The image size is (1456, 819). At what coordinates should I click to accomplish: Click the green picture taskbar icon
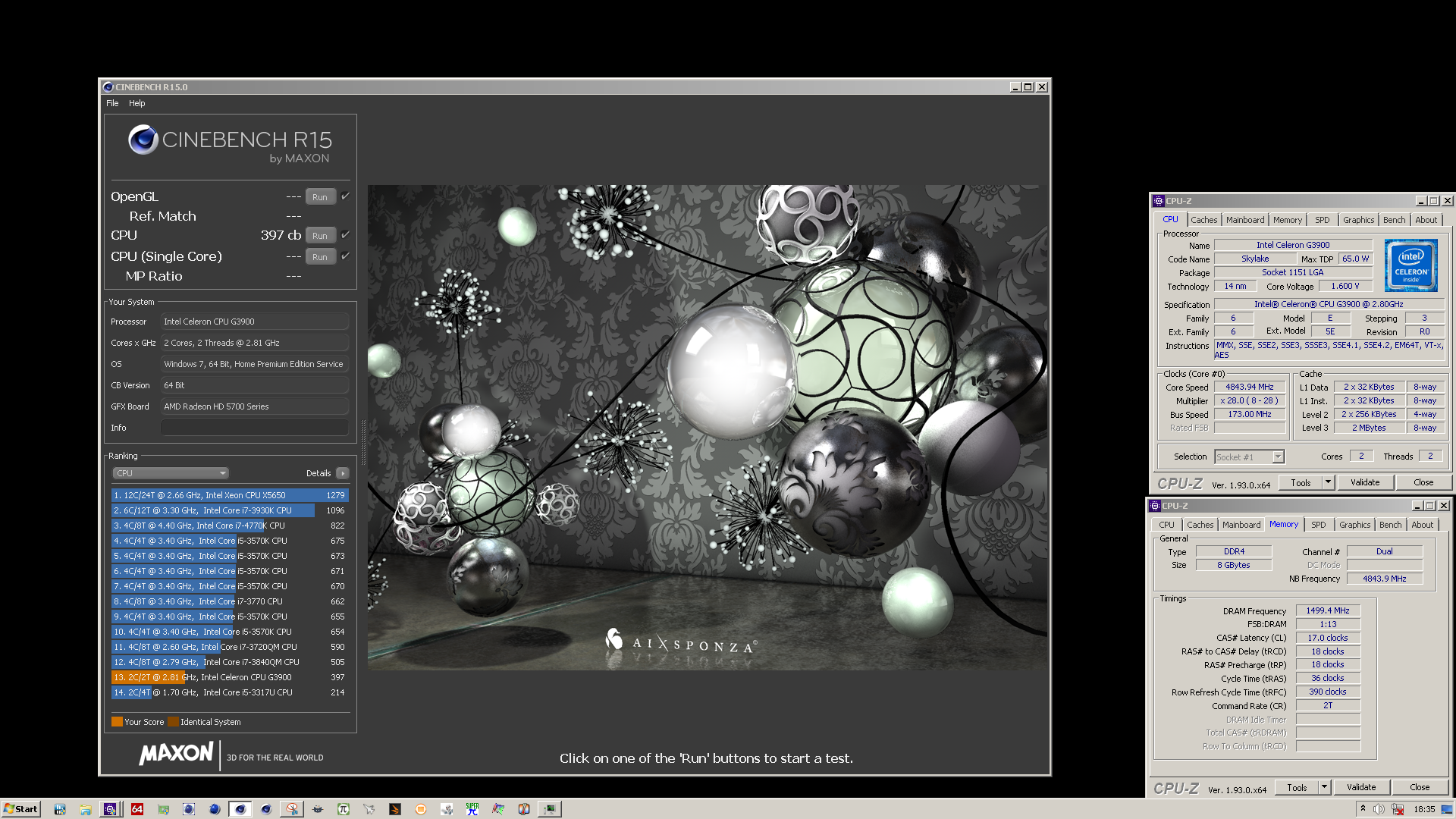click(x=163, y=809)
